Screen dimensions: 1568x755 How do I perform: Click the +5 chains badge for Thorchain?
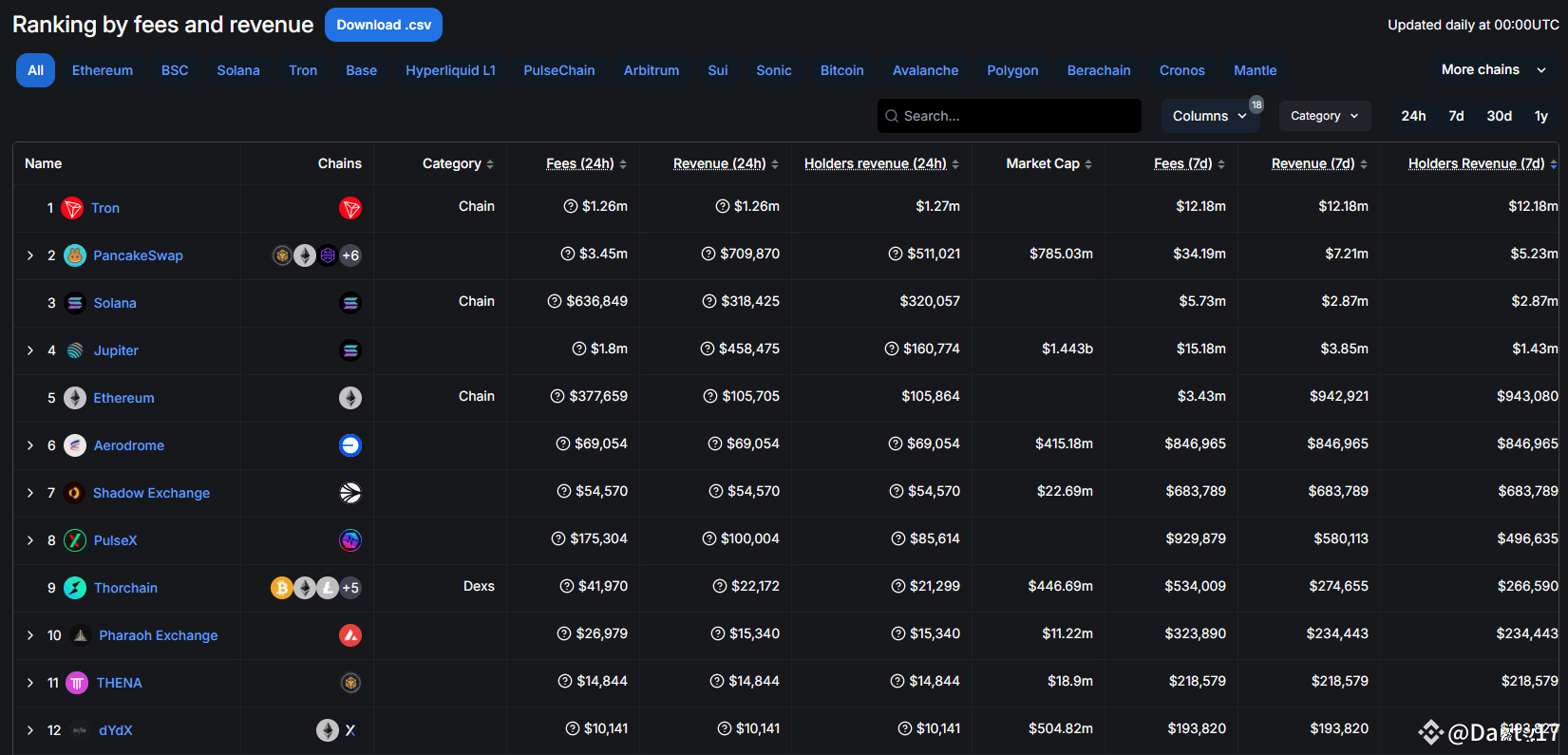click(350, 588)
